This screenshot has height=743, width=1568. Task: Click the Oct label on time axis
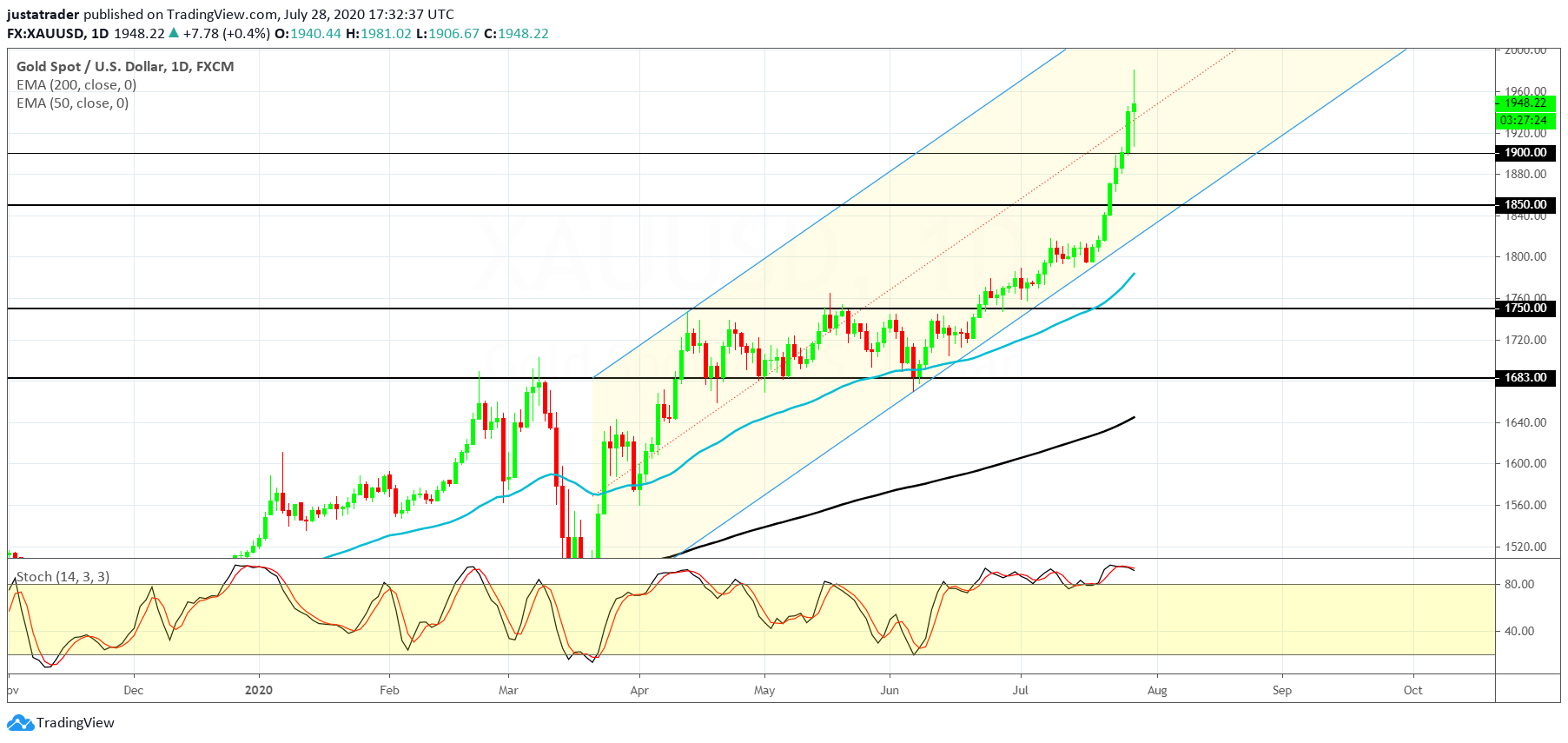[1413, 691]
